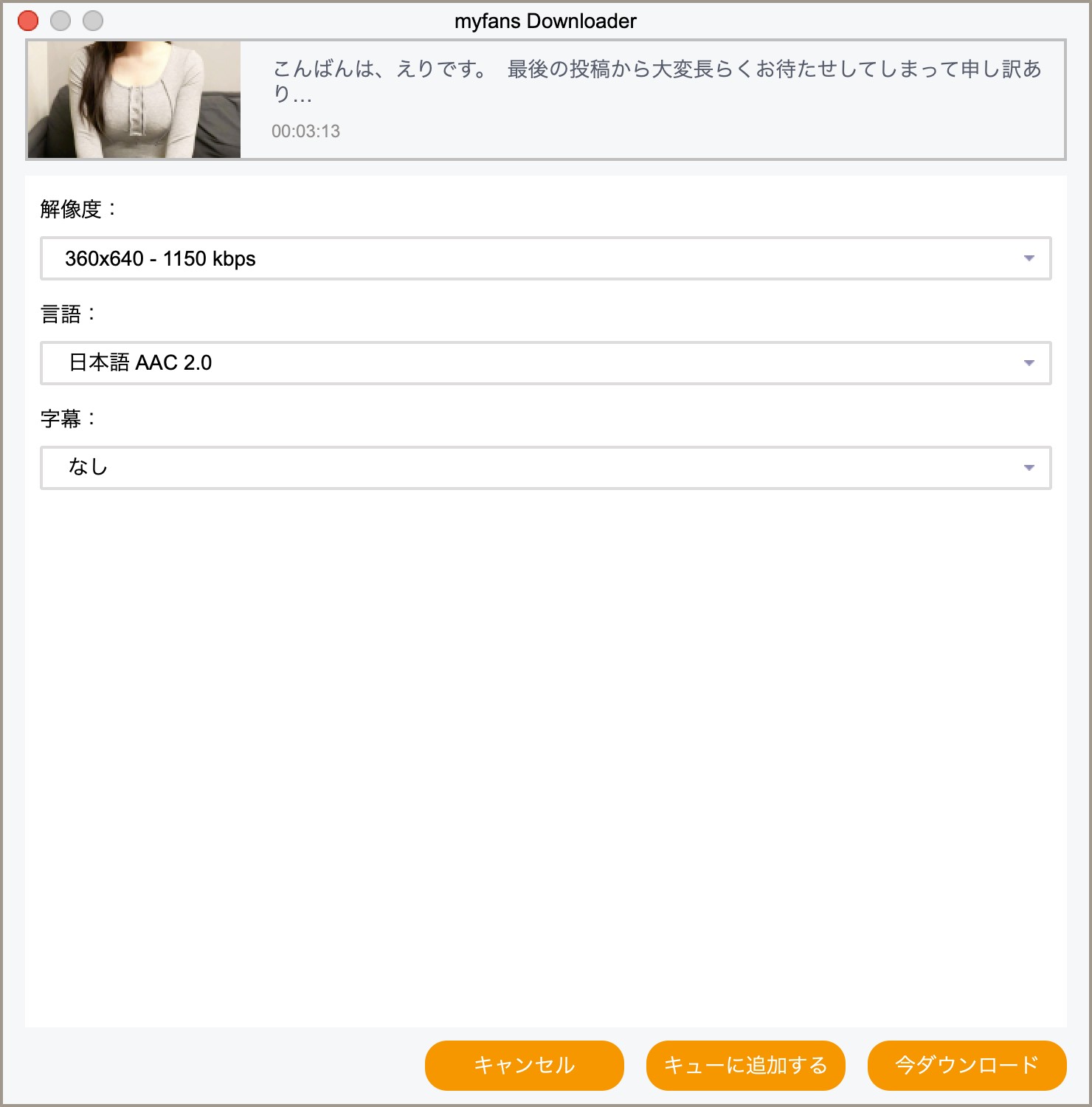Click the video title text starting with こんばんは
Screen dimensions: 1092x1107
[657, 81]
